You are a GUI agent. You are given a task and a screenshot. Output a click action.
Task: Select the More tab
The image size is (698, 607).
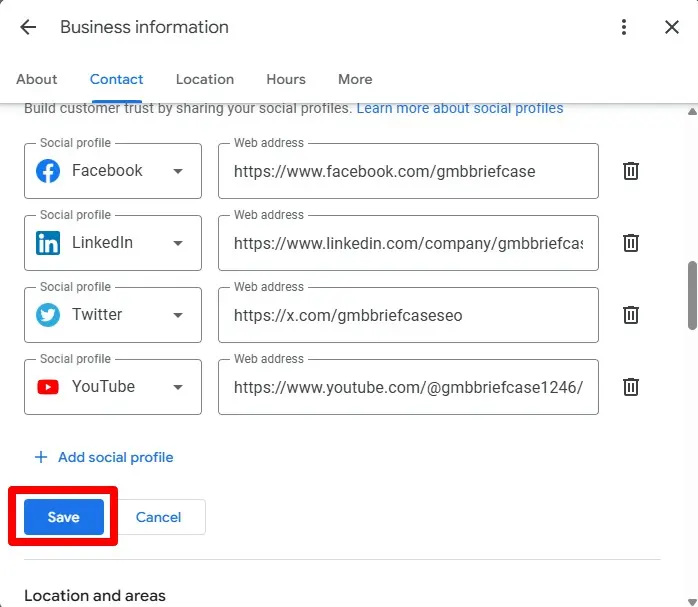click(x=355, y=79)
